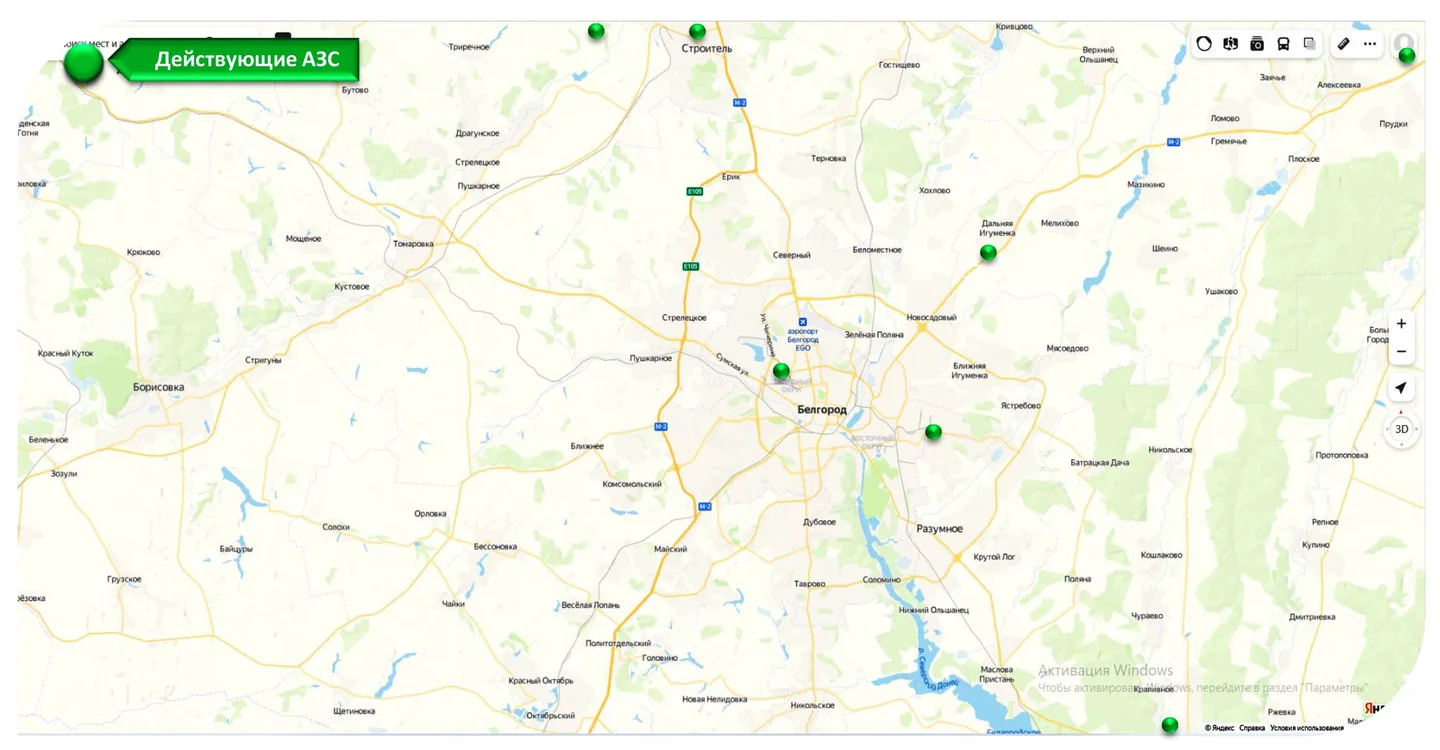The width and height of the screenshot is (1440, 750).
Task: Open the three-dots more menu
Action: click(x=1370, y=44)
